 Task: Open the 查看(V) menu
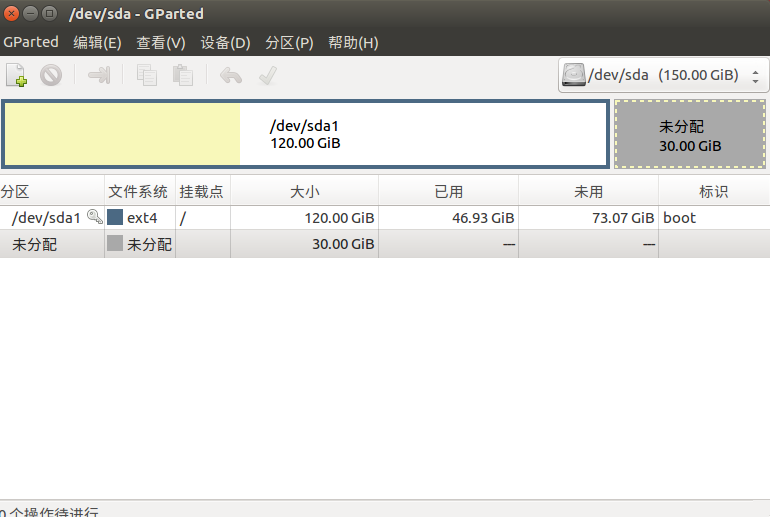coord(161,43)
